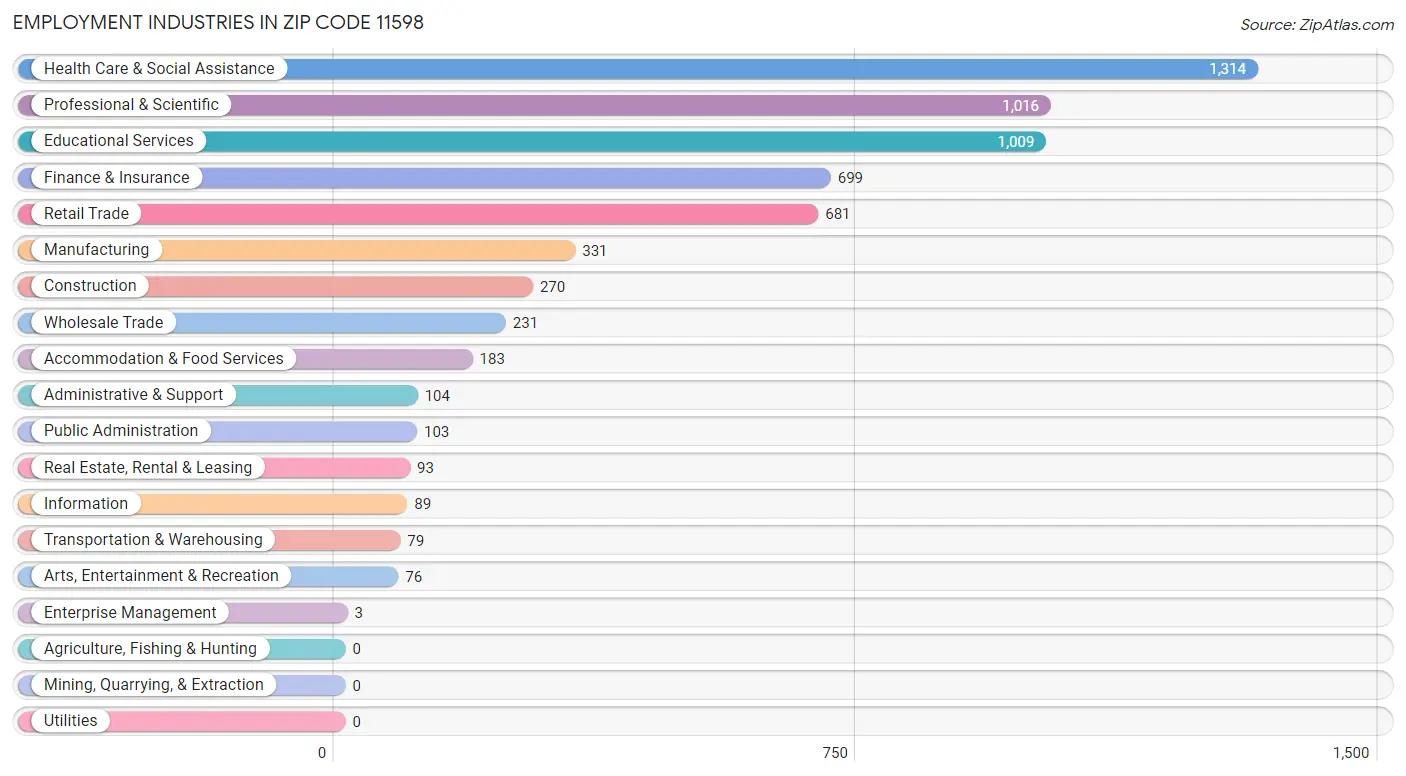Click the Finance & Insurance label
The image size is (1406, 776).
tap(116, 177)
